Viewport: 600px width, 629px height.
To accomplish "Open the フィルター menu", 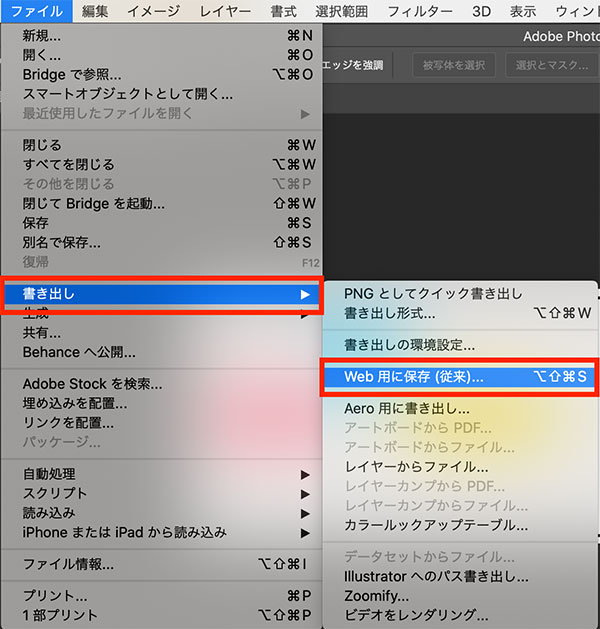I will (x=420, y=11).
